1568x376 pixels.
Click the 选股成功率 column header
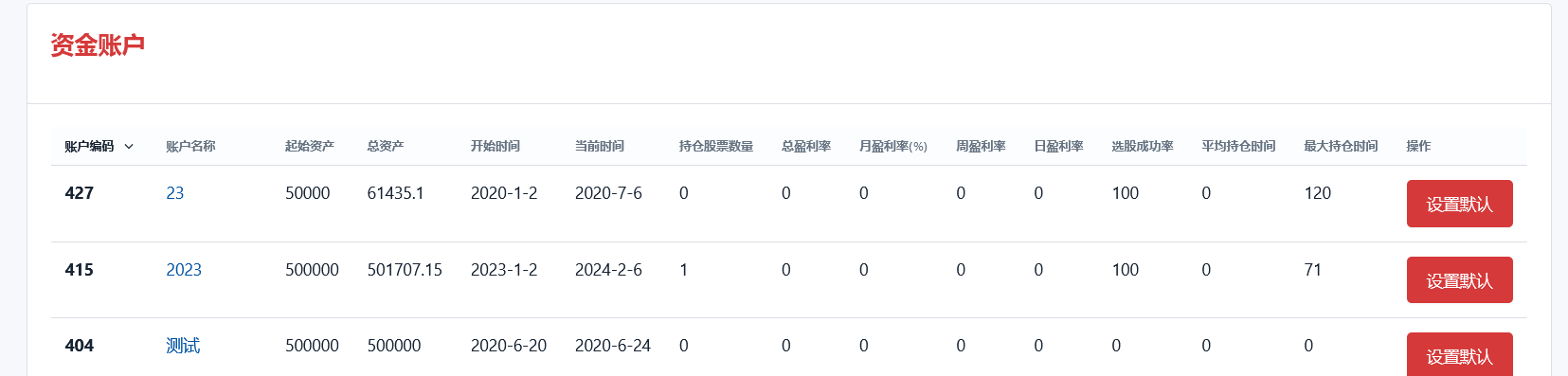coord(1143,147)
